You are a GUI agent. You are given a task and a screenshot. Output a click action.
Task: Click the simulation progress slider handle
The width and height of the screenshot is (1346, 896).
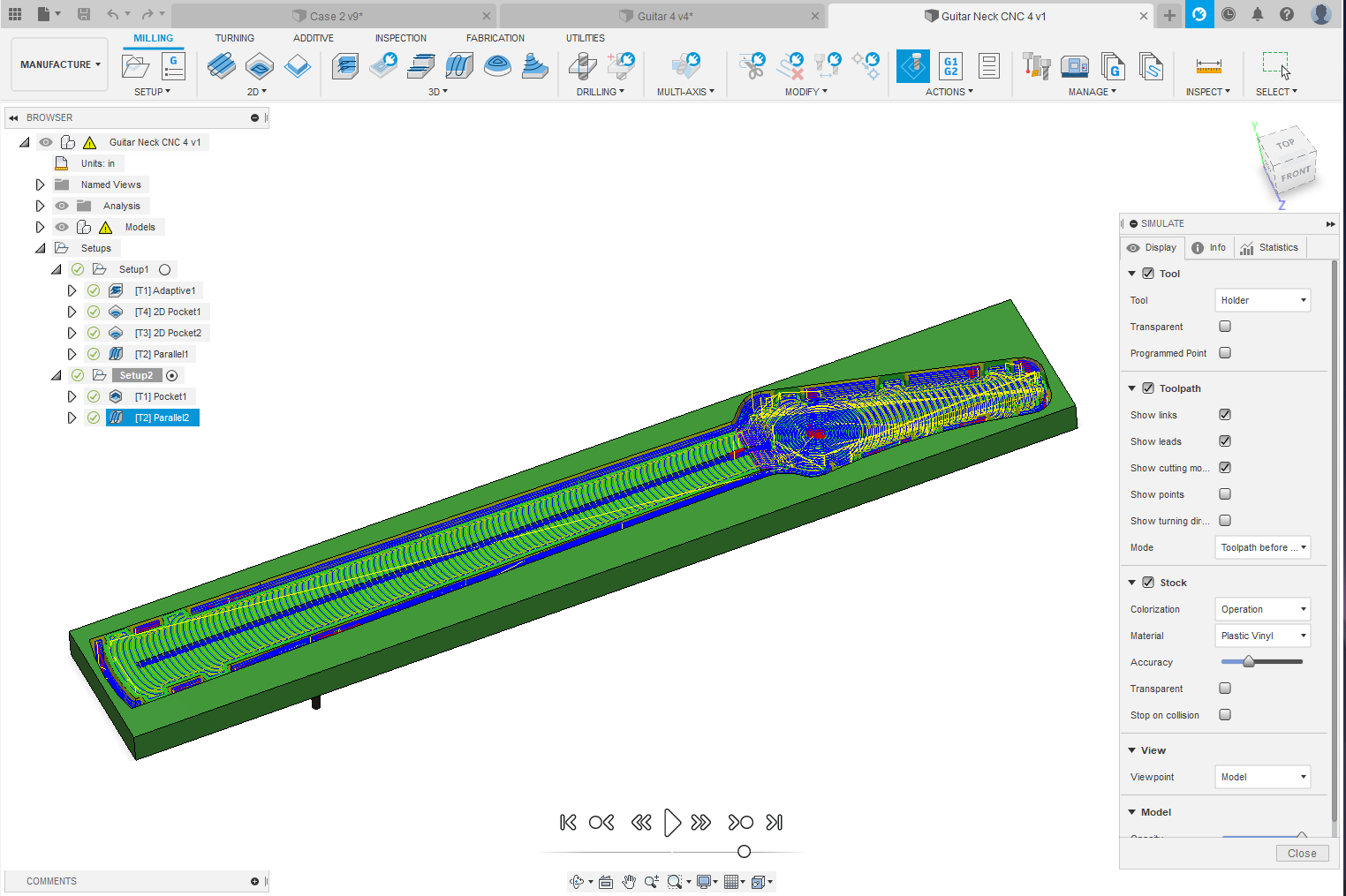[x=744, y=852]
